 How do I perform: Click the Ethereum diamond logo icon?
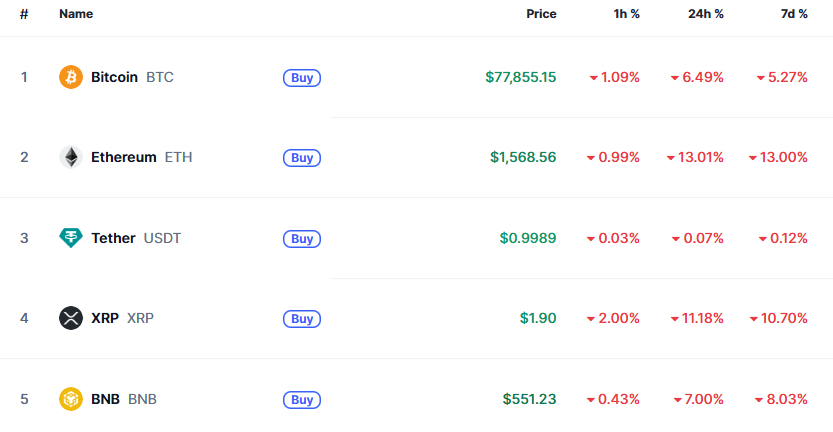point(71,157)
